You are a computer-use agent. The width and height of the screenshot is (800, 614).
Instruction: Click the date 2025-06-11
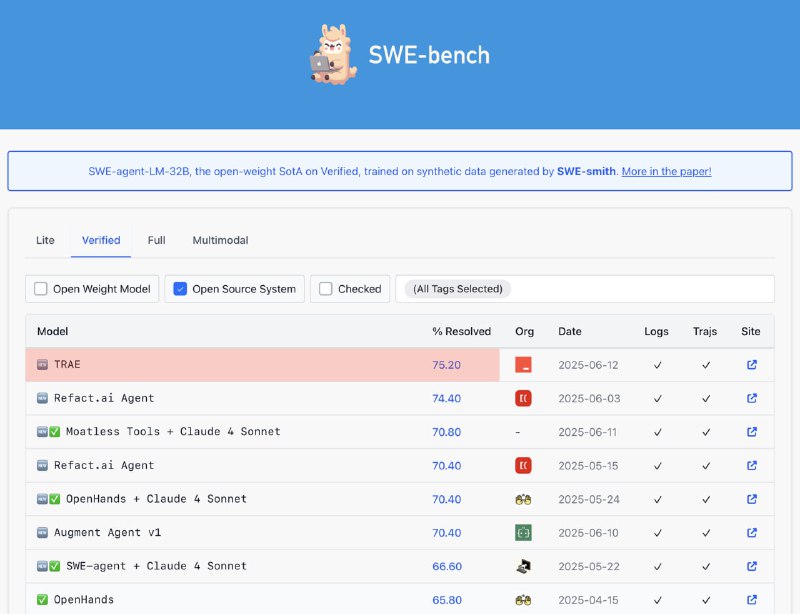click(587, 432)
